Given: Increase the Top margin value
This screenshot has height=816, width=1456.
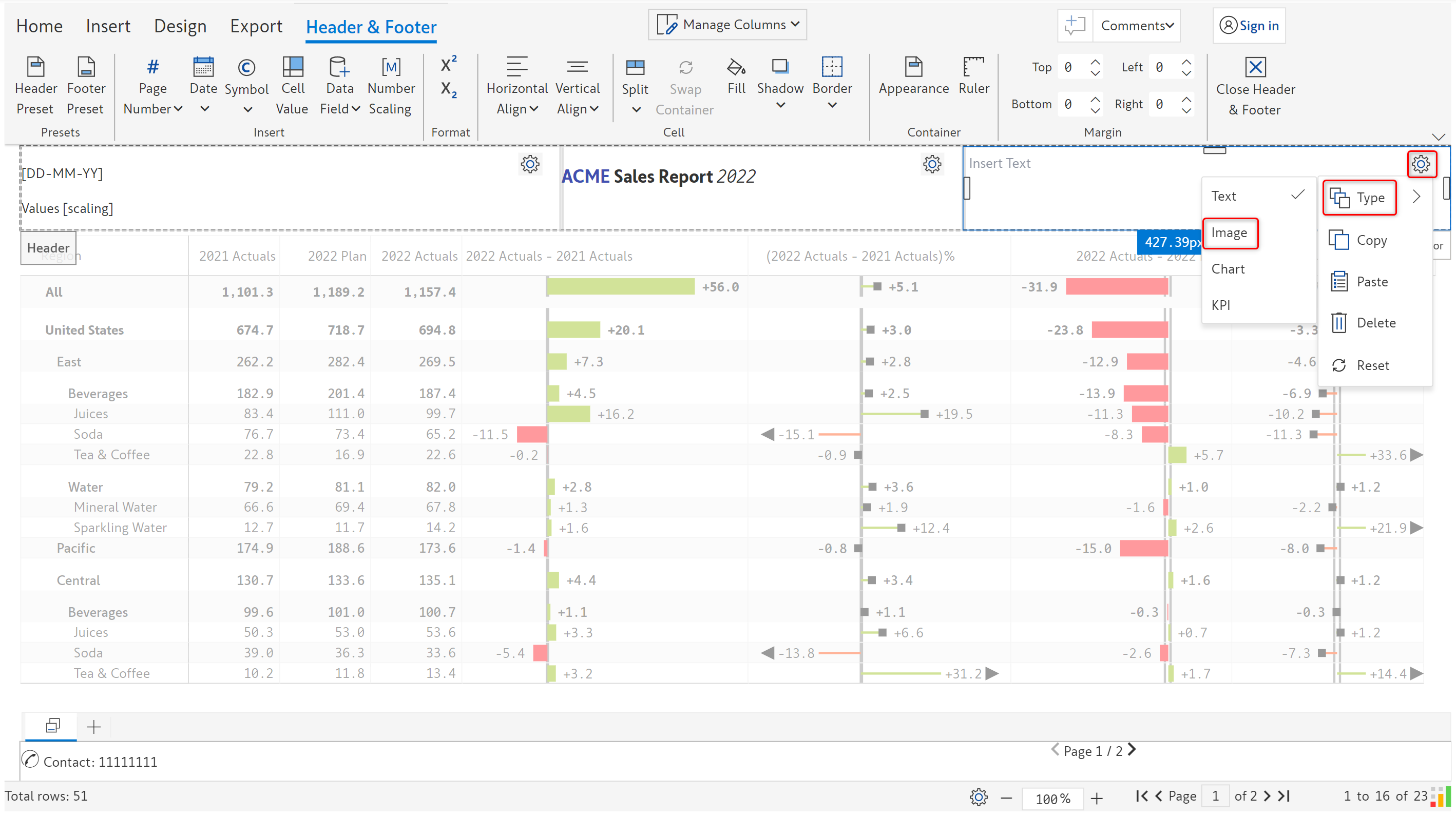Looking at the screenshot, I should point(1095,62).
